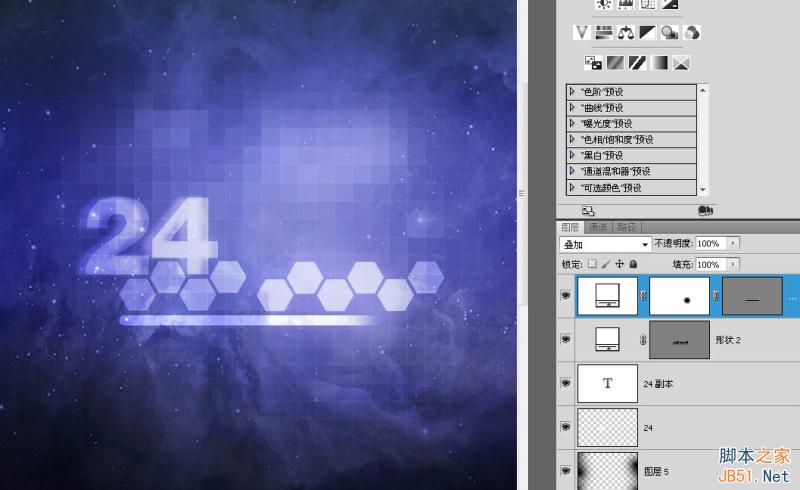This screenshot has height=490, width=800.
Task: Hide the 图层 5 layer
Action: pos(565,471)
